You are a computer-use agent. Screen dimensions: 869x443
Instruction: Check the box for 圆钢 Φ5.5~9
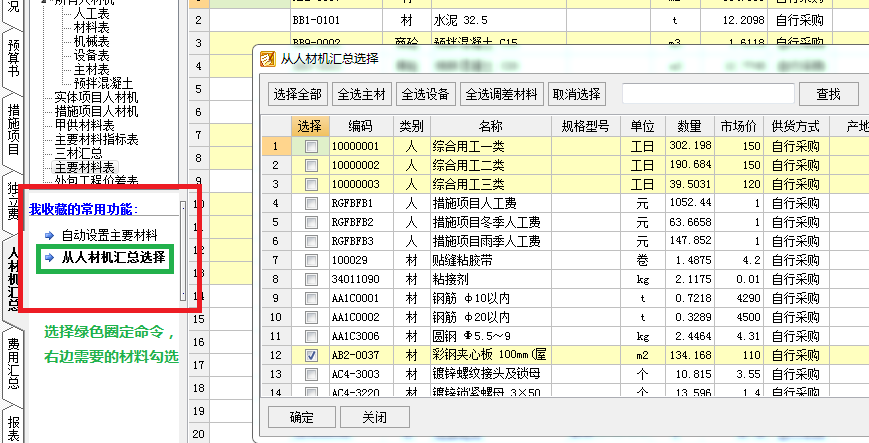[311, 337]
